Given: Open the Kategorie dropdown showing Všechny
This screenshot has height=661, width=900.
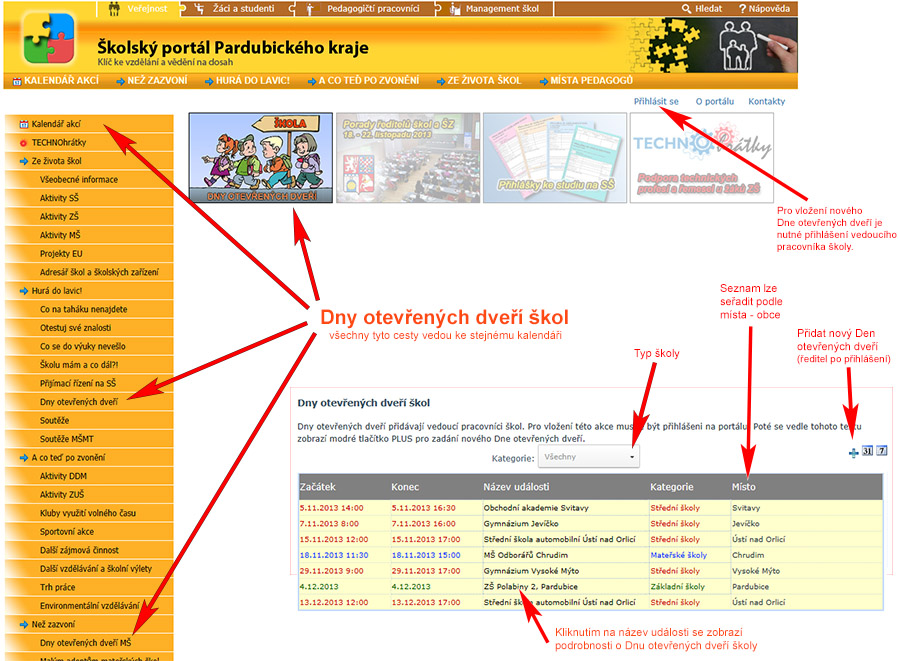Looking at the screenshot, I should [x=588, y=457].
